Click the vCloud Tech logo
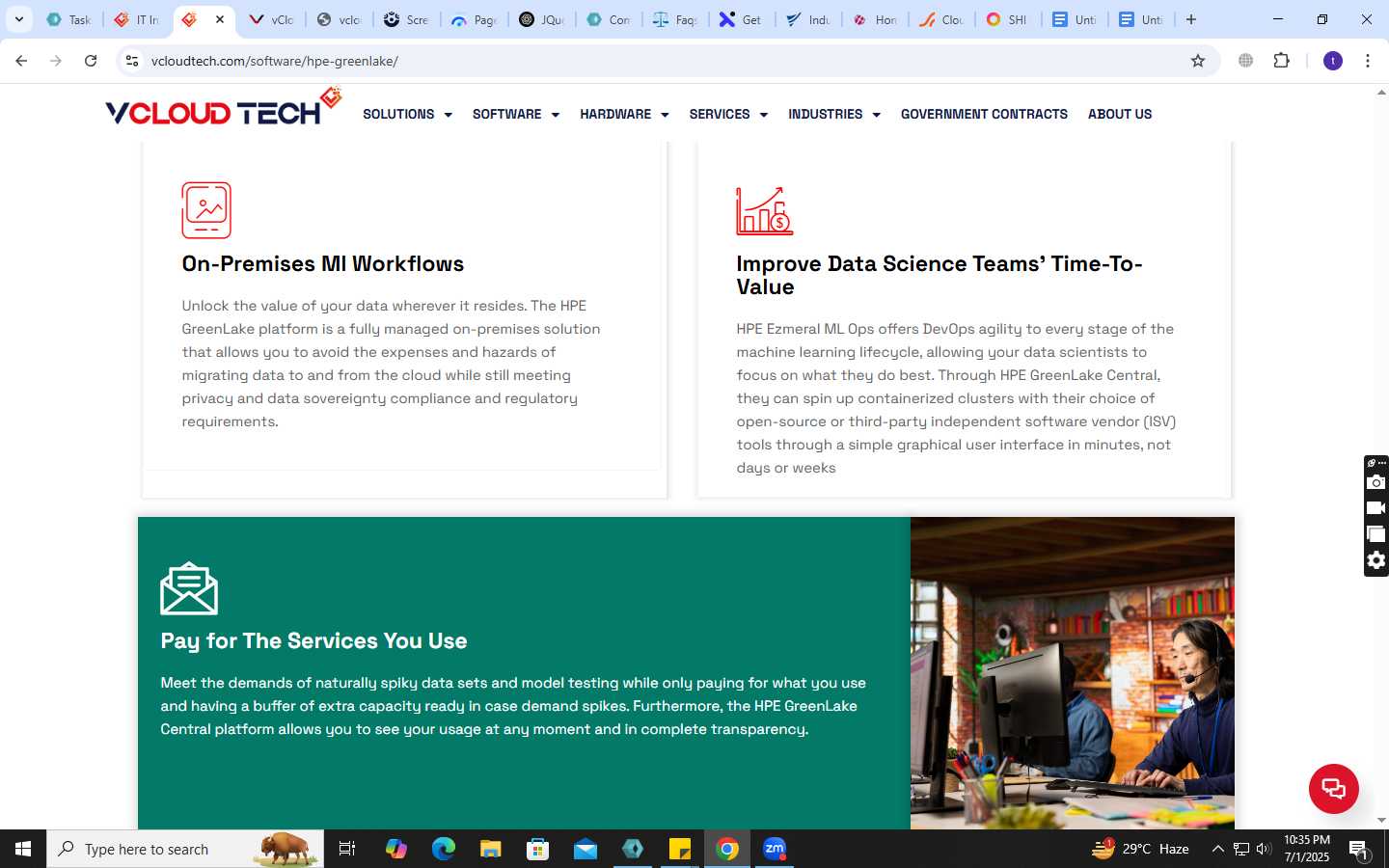 pos(223,108)
